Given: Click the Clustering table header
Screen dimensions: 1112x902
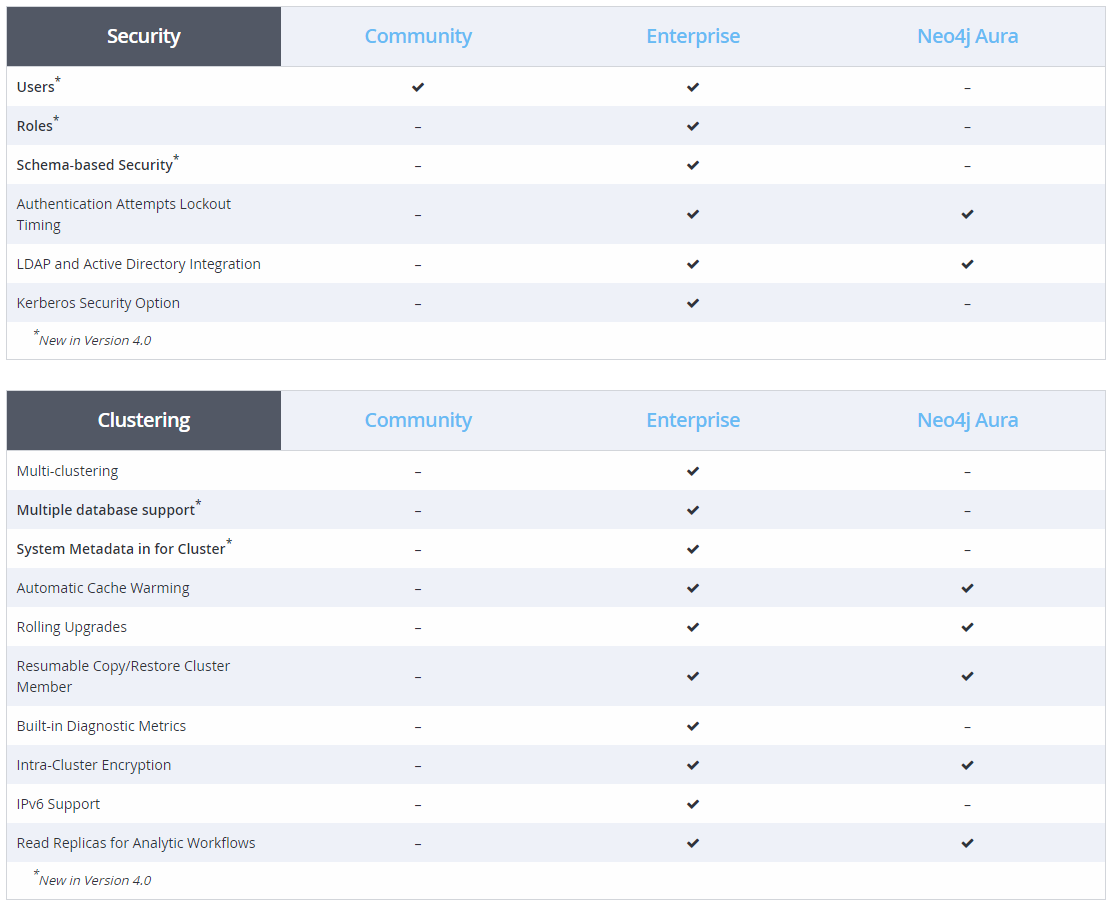Looking at the screenshot, I should 144,420.
